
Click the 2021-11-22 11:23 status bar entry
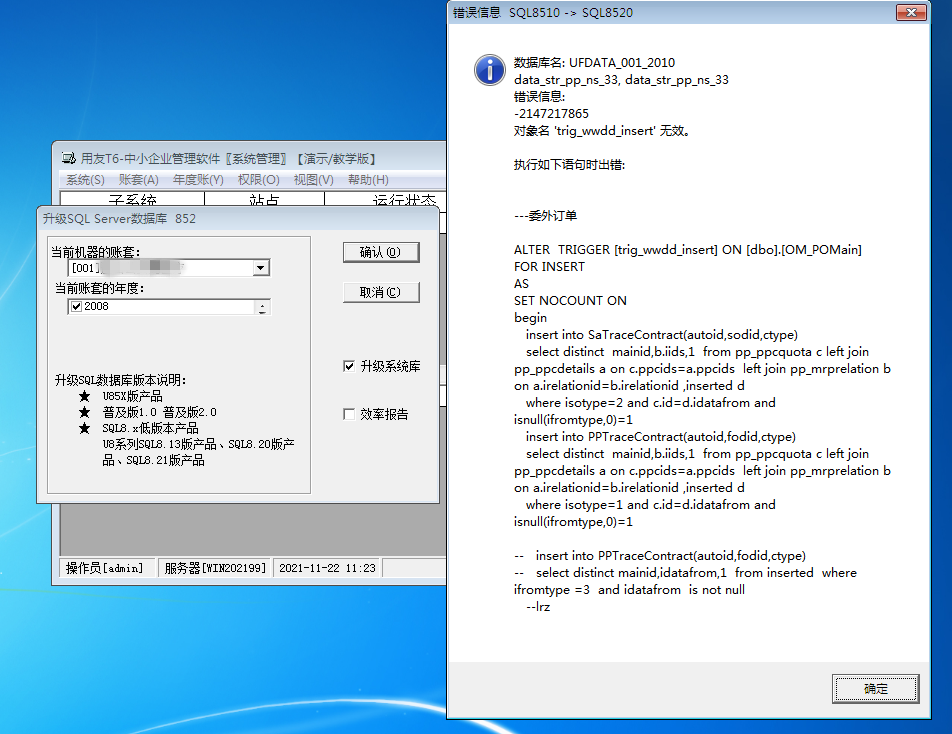[327, 568]
